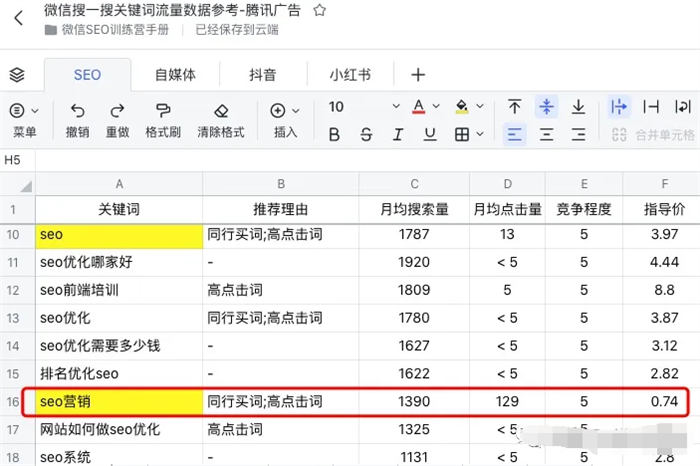Star the document as favorite

pyautogui.click(x=319, y=10)
